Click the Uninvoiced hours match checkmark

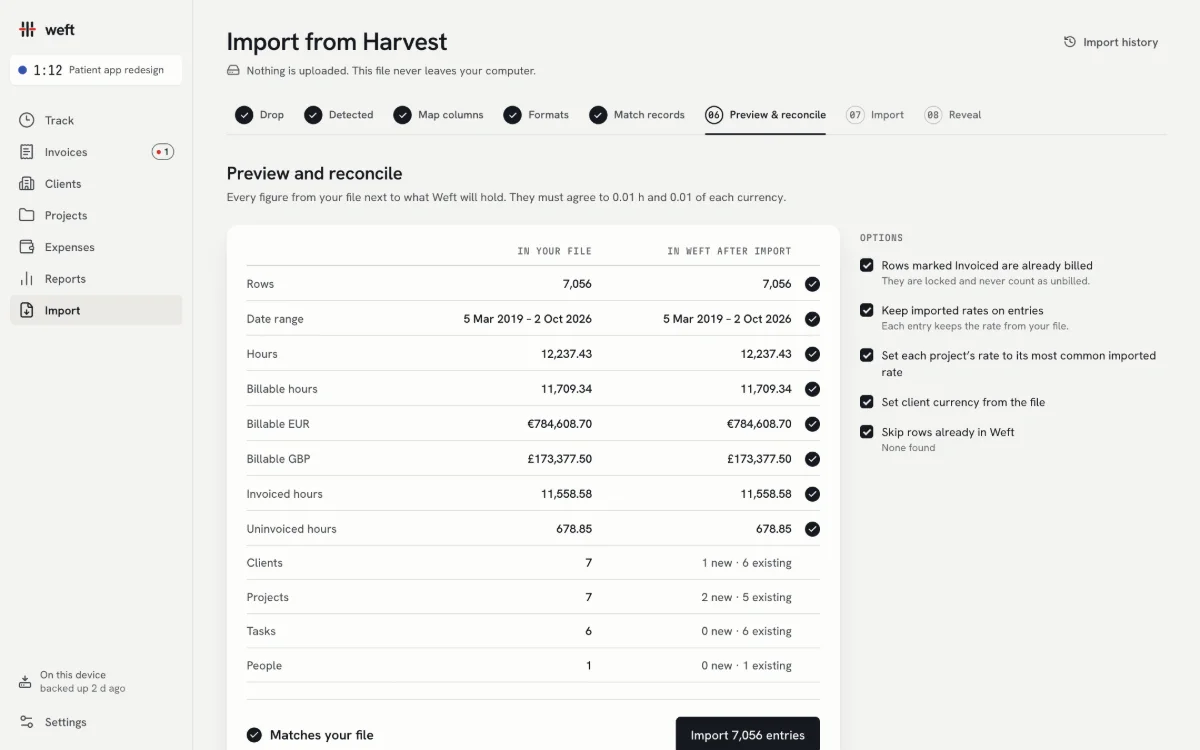[812, 529]
